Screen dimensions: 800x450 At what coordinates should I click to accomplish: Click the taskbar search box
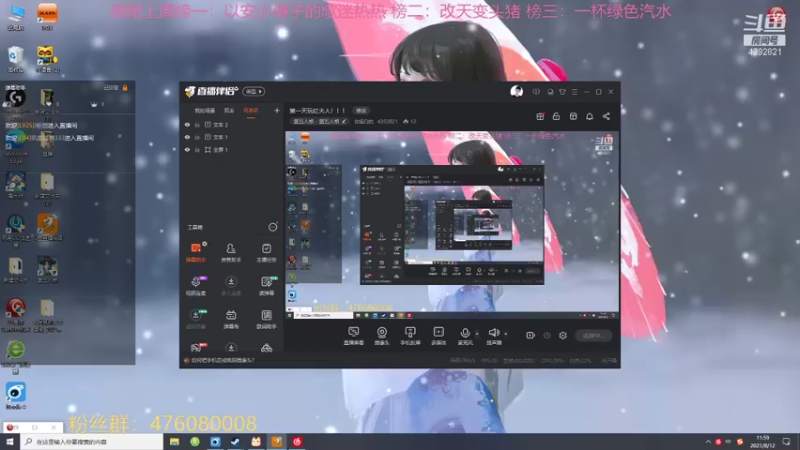91,441
